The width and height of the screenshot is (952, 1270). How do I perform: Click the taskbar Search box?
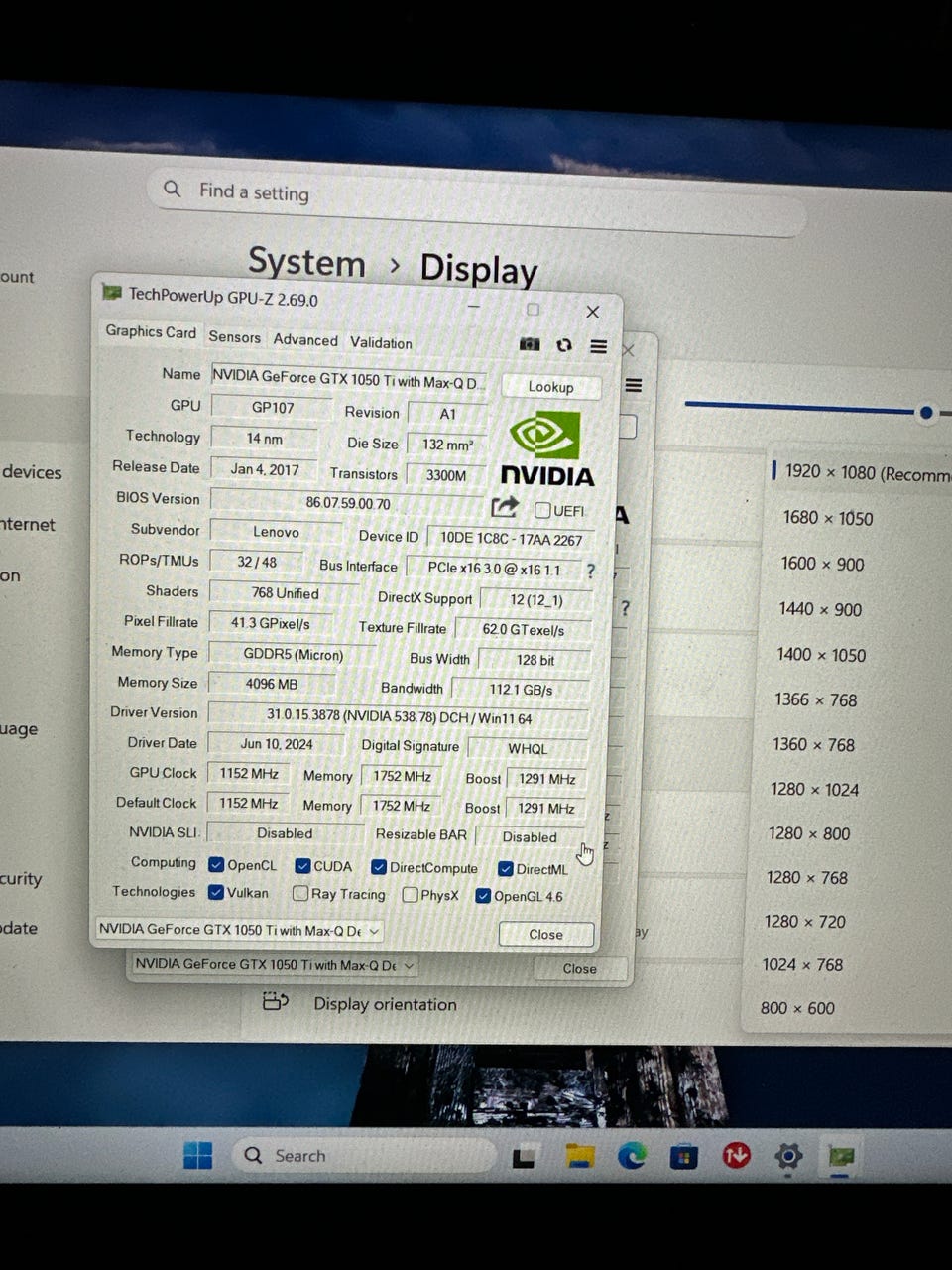pyautogui.click(x=365, y=1155)
